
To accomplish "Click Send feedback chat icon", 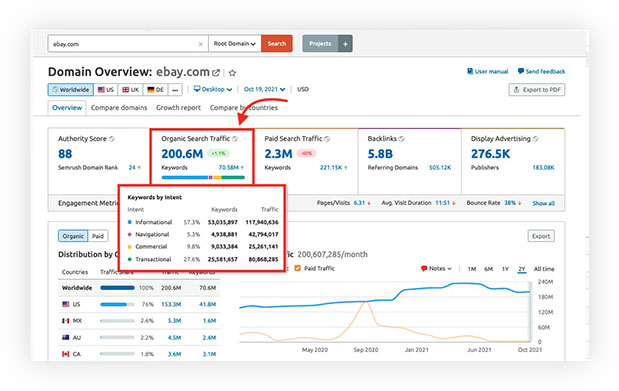I will (x=521, y=71).
